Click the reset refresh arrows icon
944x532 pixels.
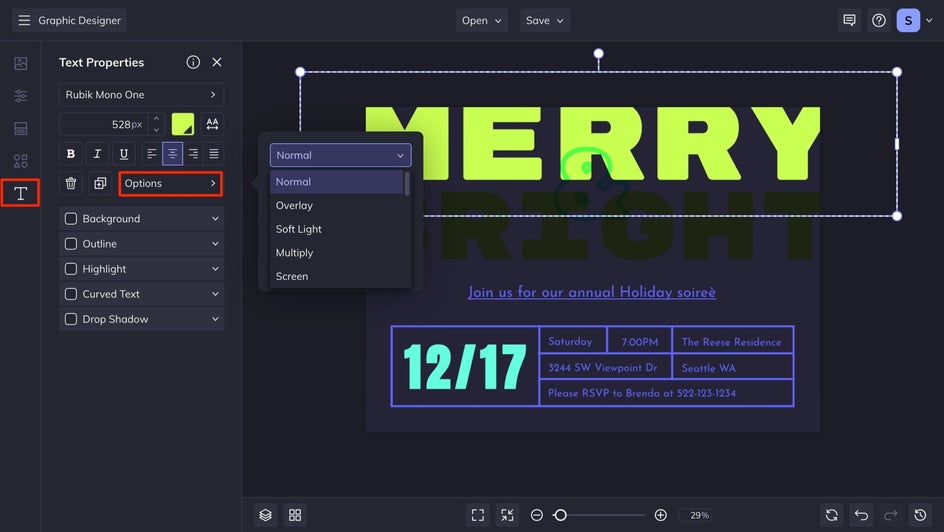[x=831, y=515]
